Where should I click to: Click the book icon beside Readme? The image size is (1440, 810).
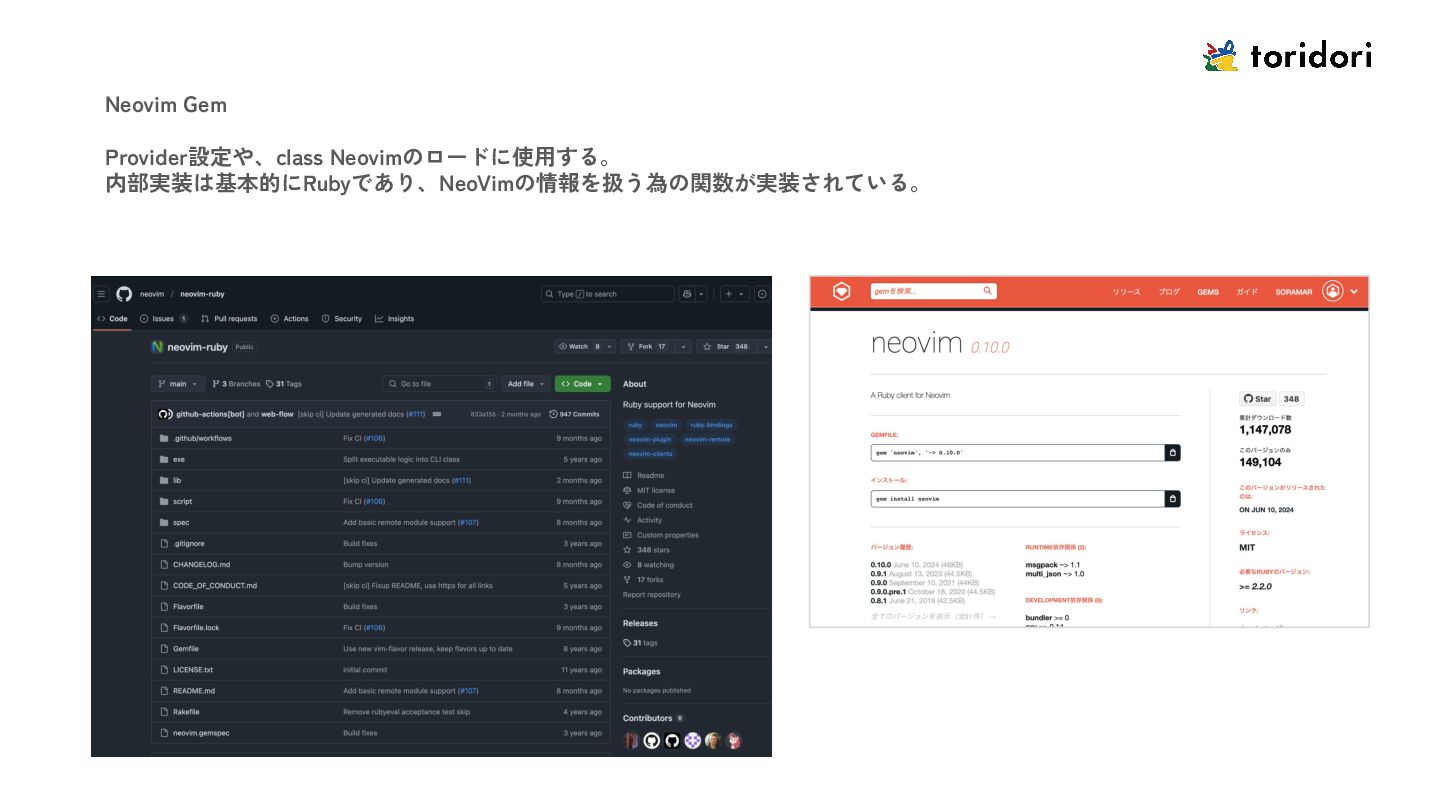(627, 475)
